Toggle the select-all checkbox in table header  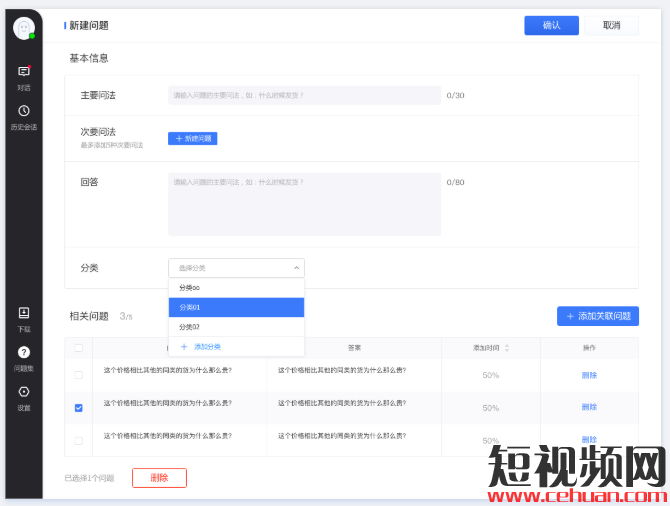pos(79,348)
